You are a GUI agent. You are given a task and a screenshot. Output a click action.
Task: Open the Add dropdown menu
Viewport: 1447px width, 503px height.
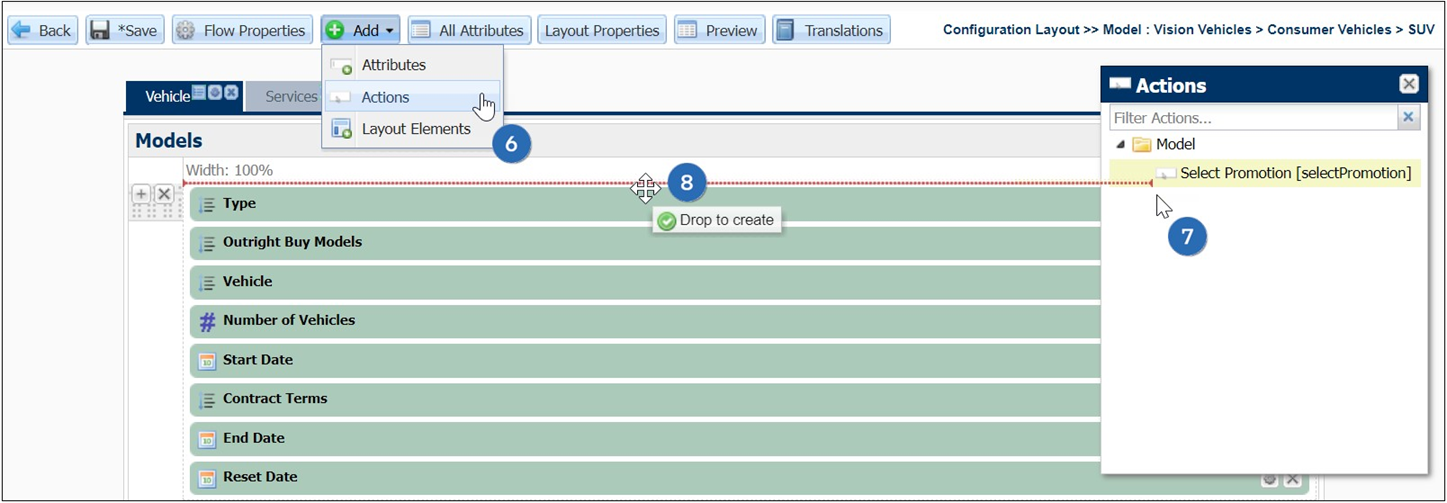pyautogui.click(x=361, y=30)
